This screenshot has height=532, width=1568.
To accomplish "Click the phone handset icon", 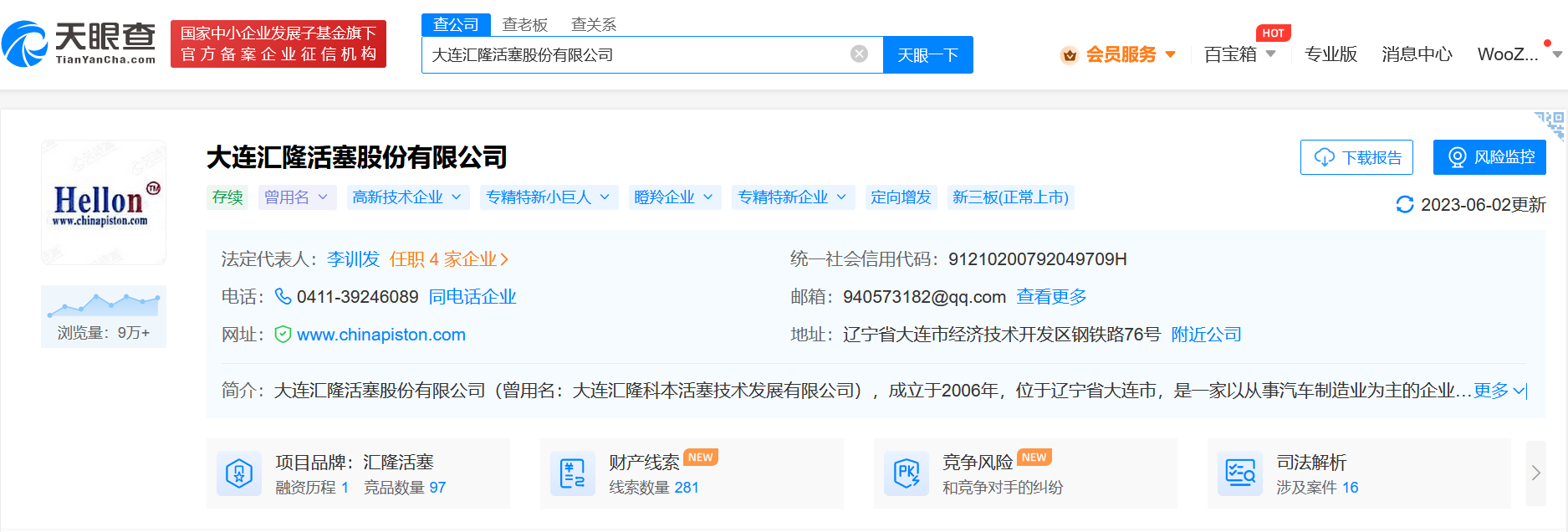I will point(283,296).
